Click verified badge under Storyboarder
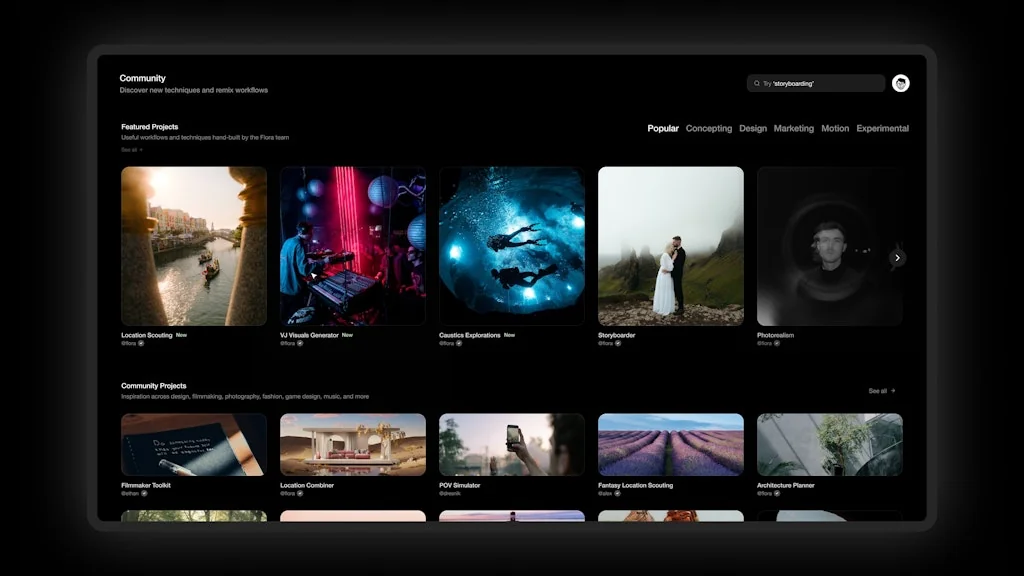The width and height of the screenshot is (1024, 576). [618, 343]
